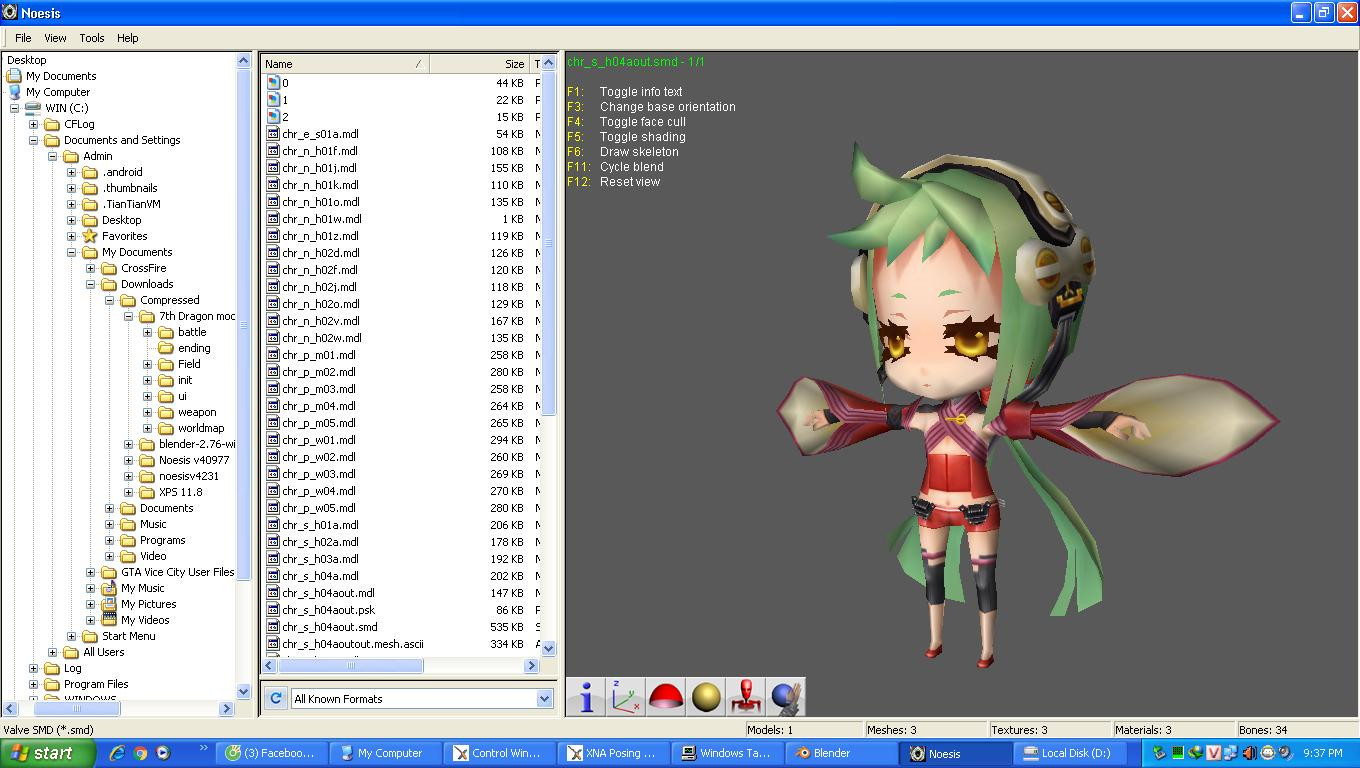Image resolution: width=1360 pixels, height=768 pixels.
Task: Open the Tools menu
Action: (x=92, y=38)
